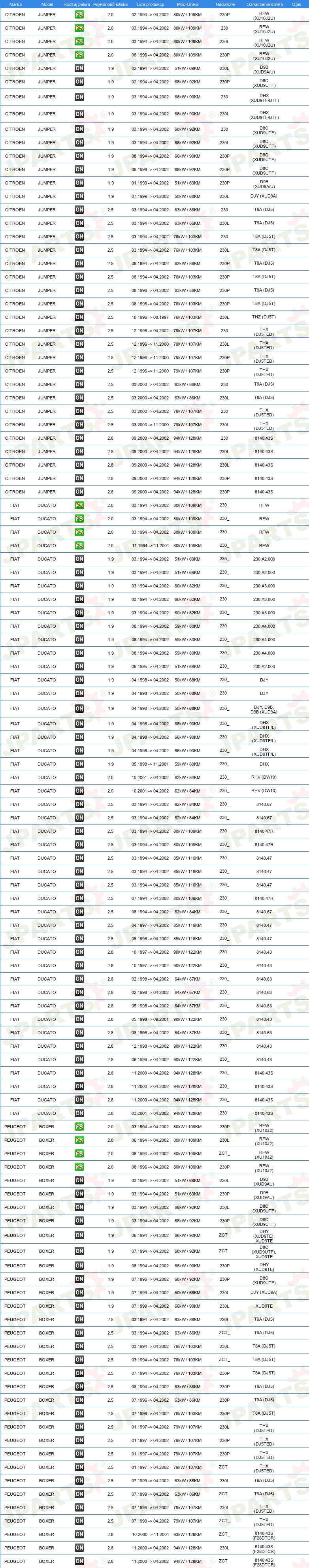Click petrol icon of Peugeot Boxer 2.0 from 08.1996
Screen dimensions: 309x1568
point(79,1167)
